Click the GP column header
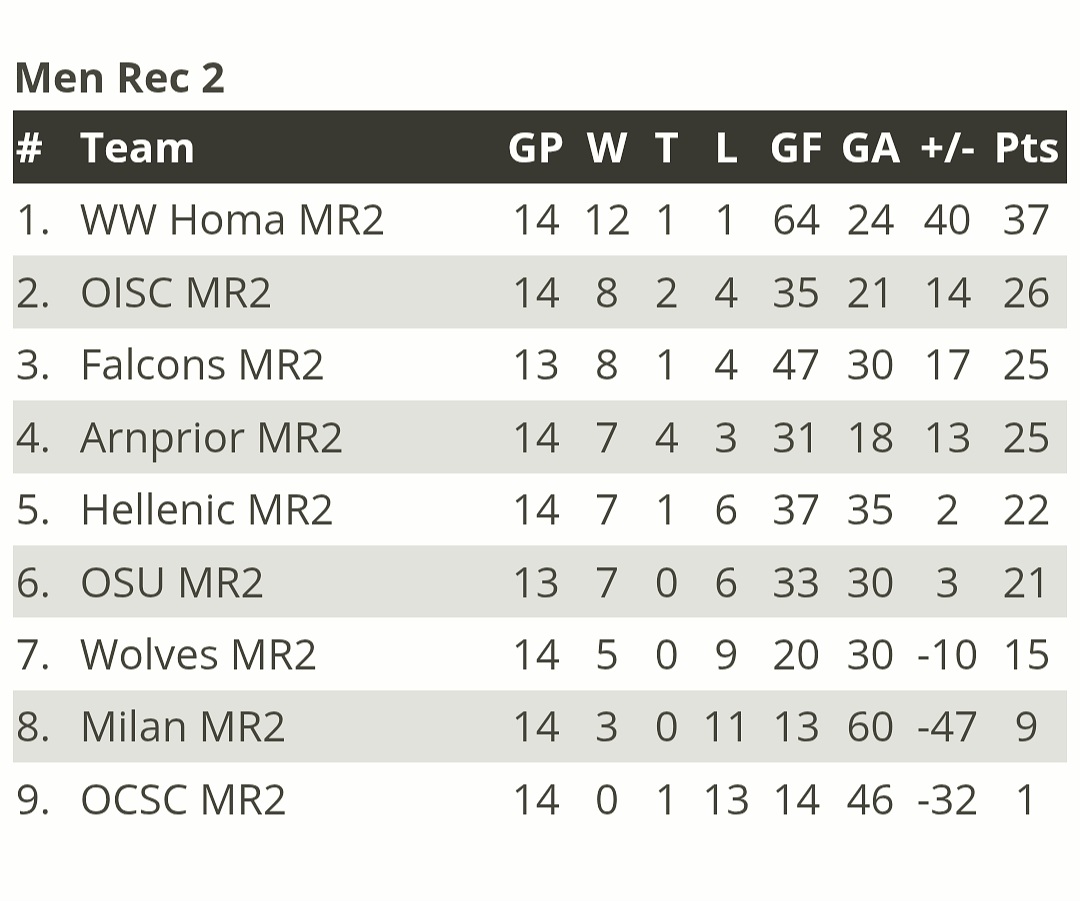 coord(535,148)
